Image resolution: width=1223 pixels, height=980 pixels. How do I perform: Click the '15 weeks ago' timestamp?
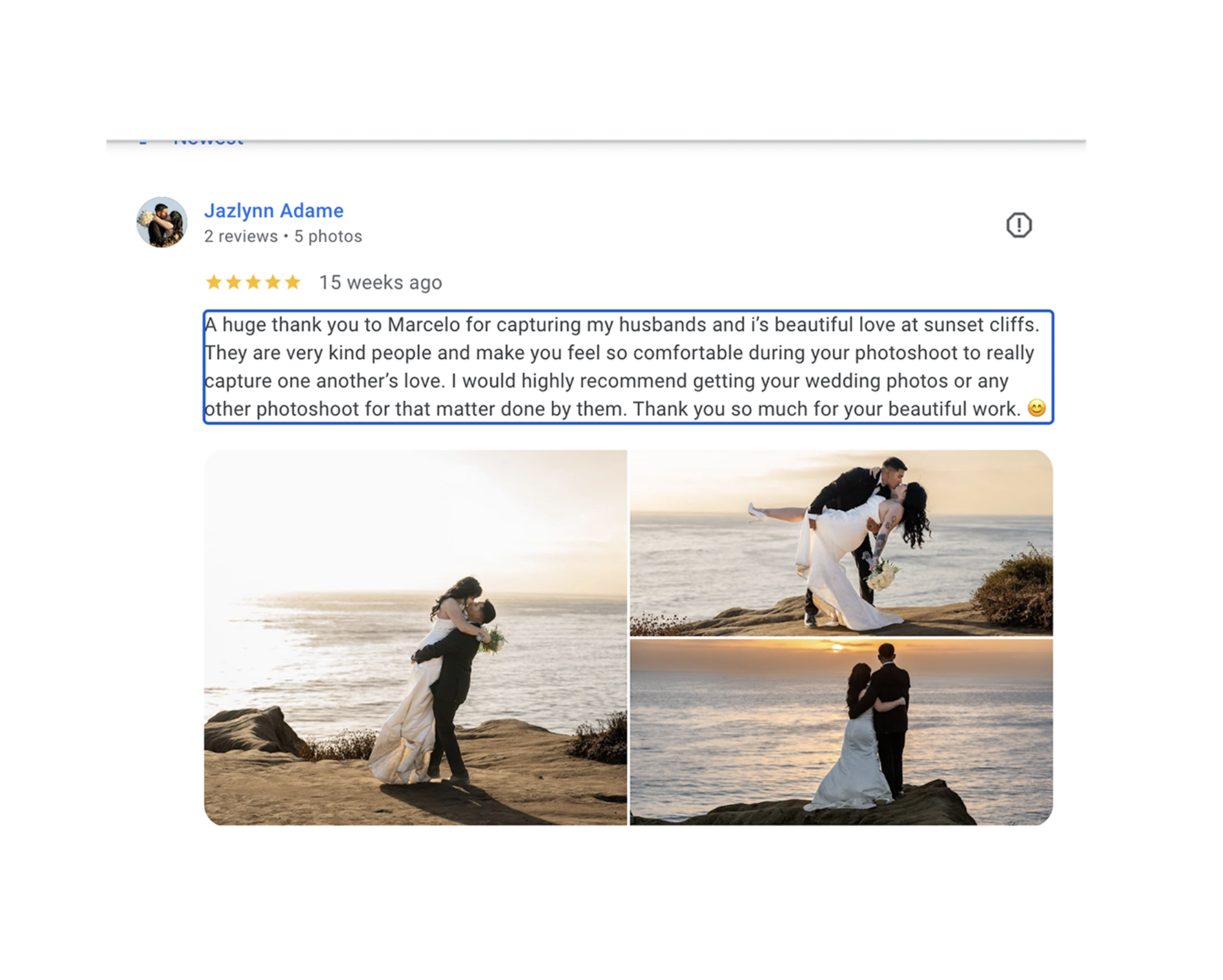coord(380,282)
